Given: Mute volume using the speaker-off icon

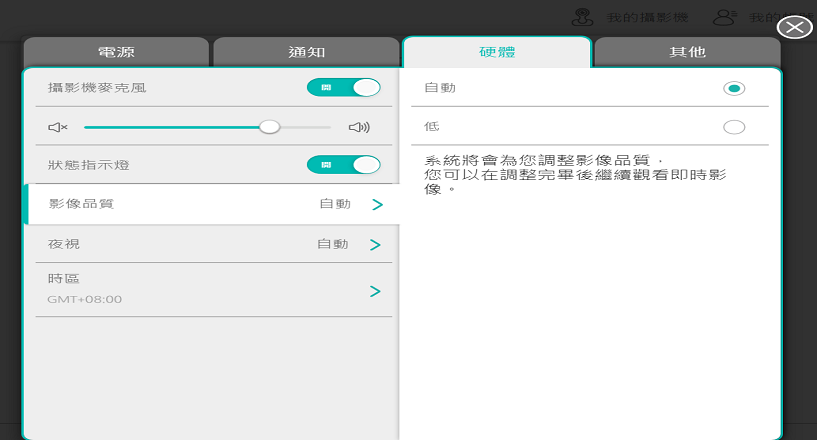Looking at the screenshot, I should pos(58,127).
